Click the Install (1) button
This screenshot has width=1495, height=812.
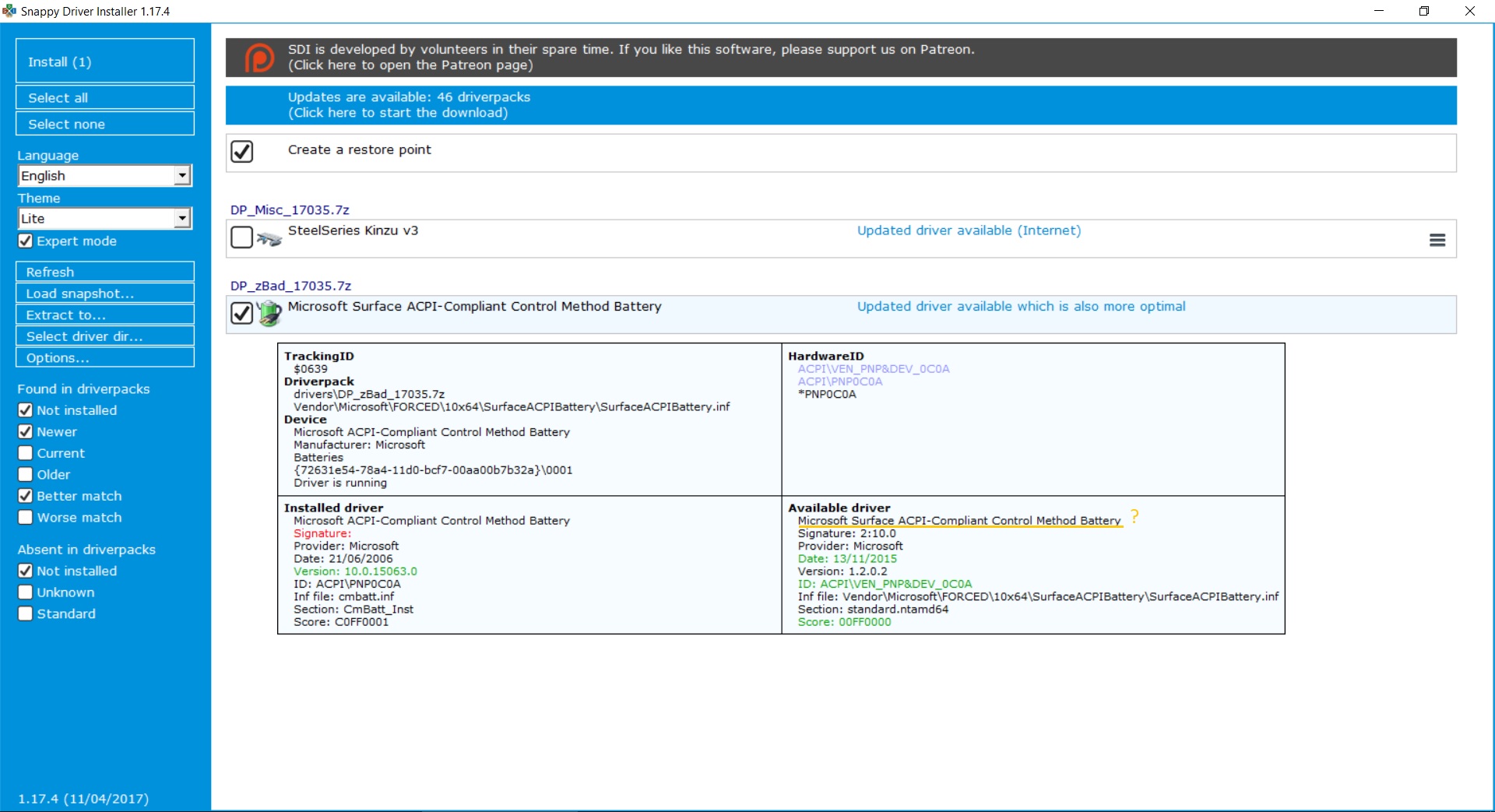coord(105,61)
